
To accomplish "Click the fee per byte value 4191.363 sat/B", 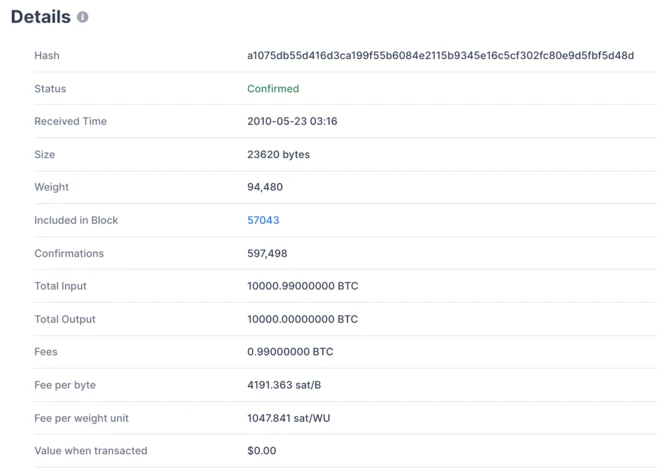I will tap(284, 385).
